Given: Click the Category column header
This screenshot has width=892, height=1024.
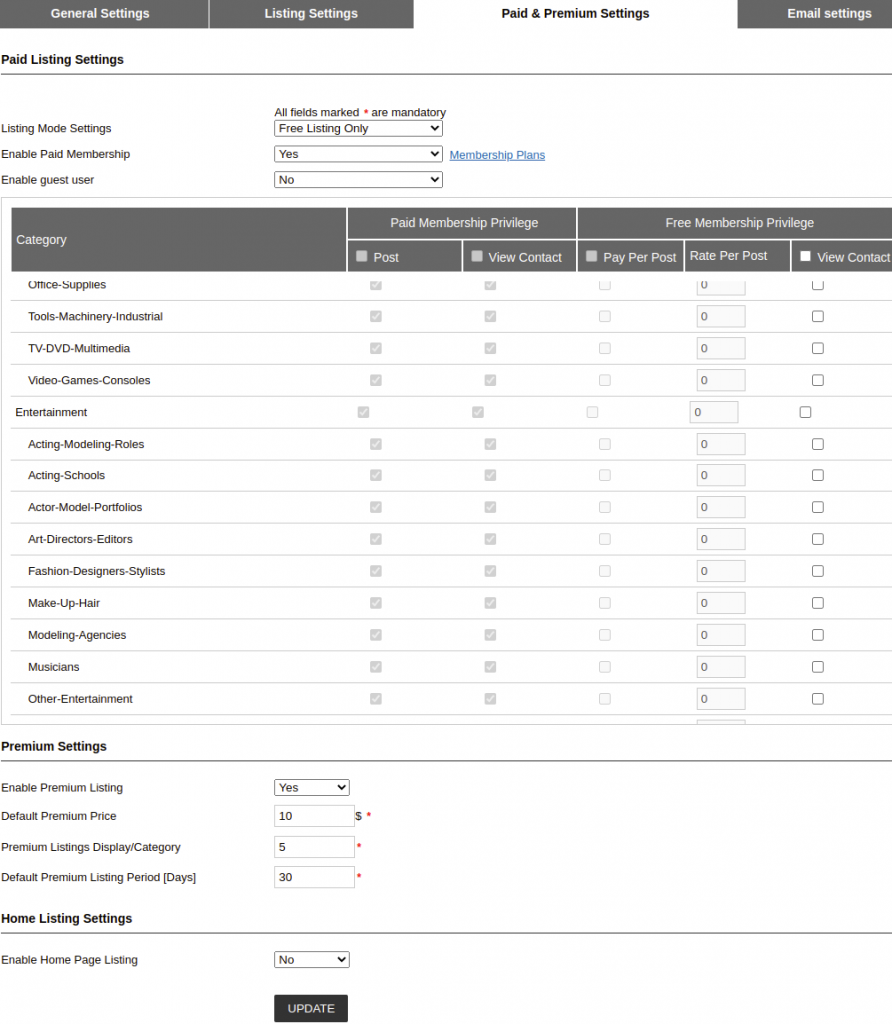Looking at the screenshot, I should tap(178, 240).
